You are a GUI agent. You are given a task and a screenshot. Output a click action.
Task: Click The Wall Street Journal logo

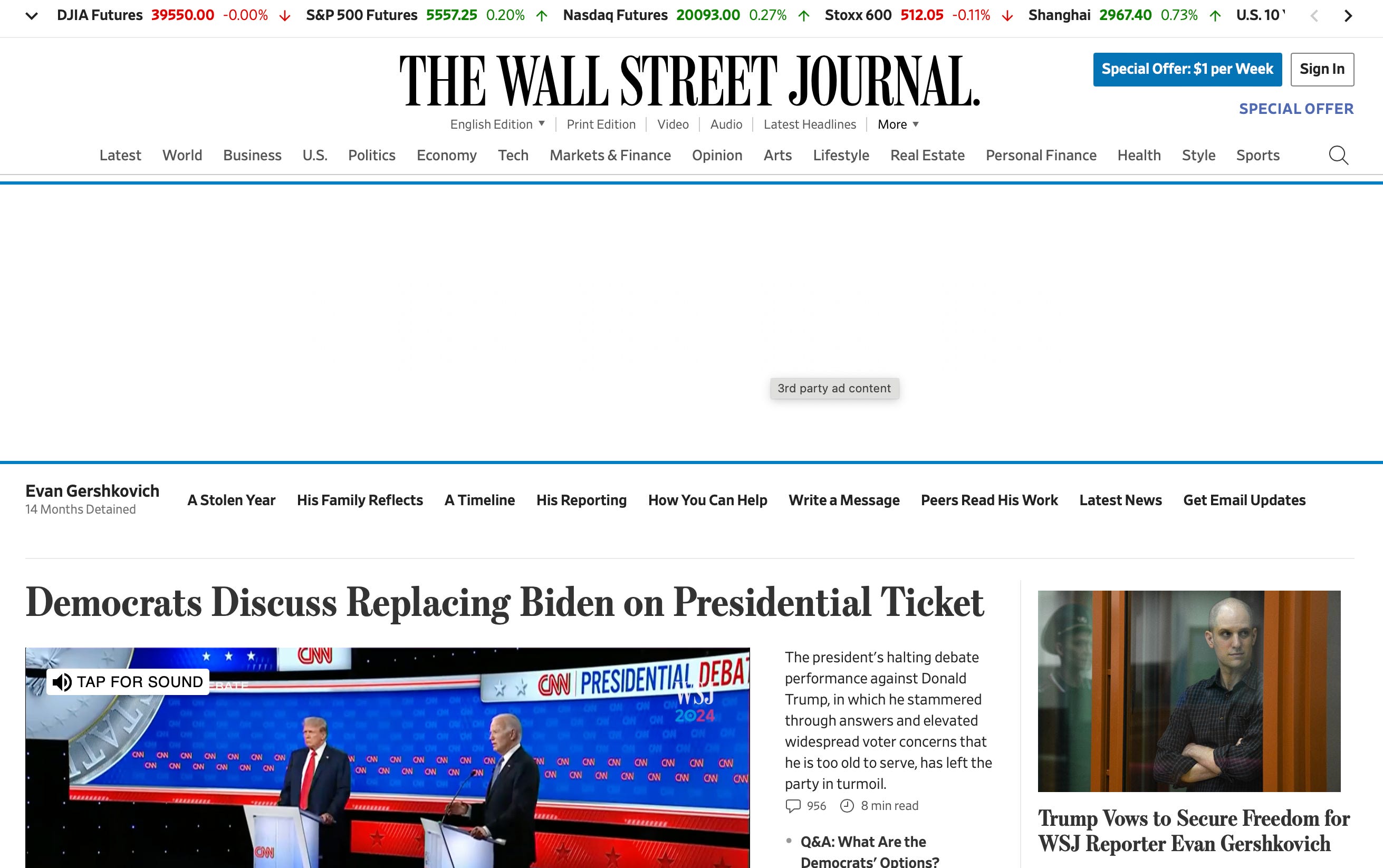[689, 80]
